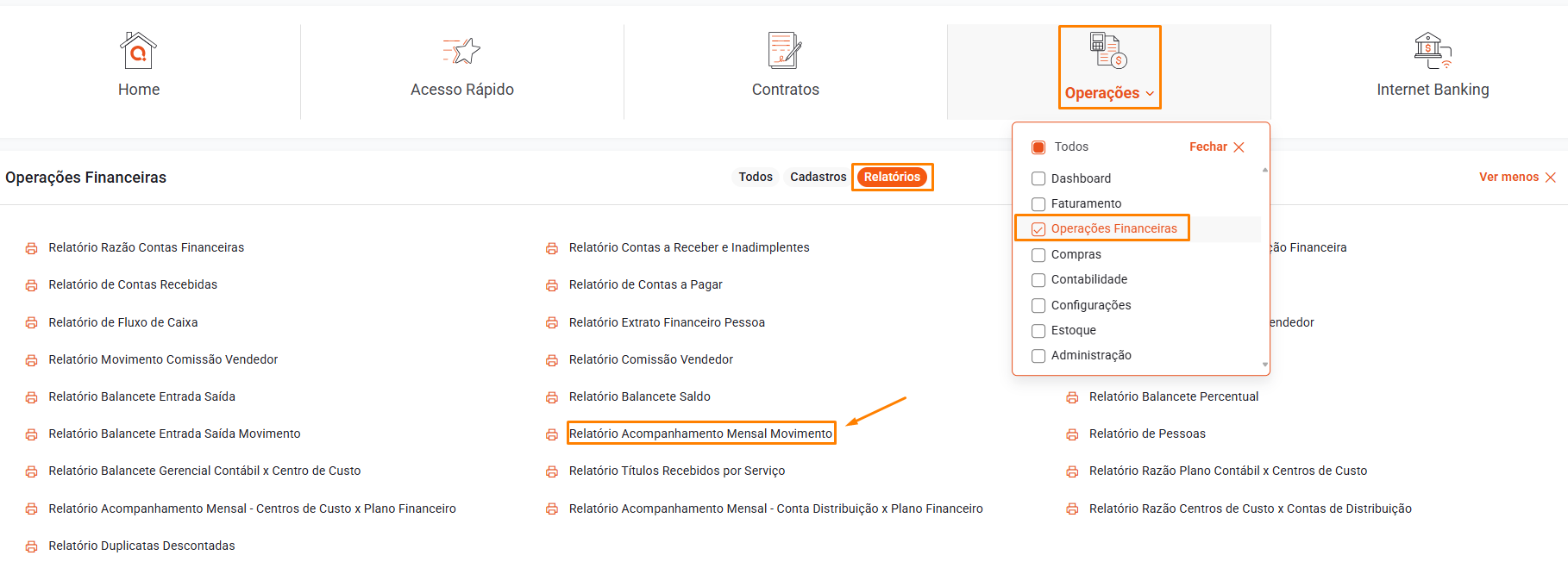Click printer icon beside Relatório de Fluxo de Caixa

(x=32, y=323)
